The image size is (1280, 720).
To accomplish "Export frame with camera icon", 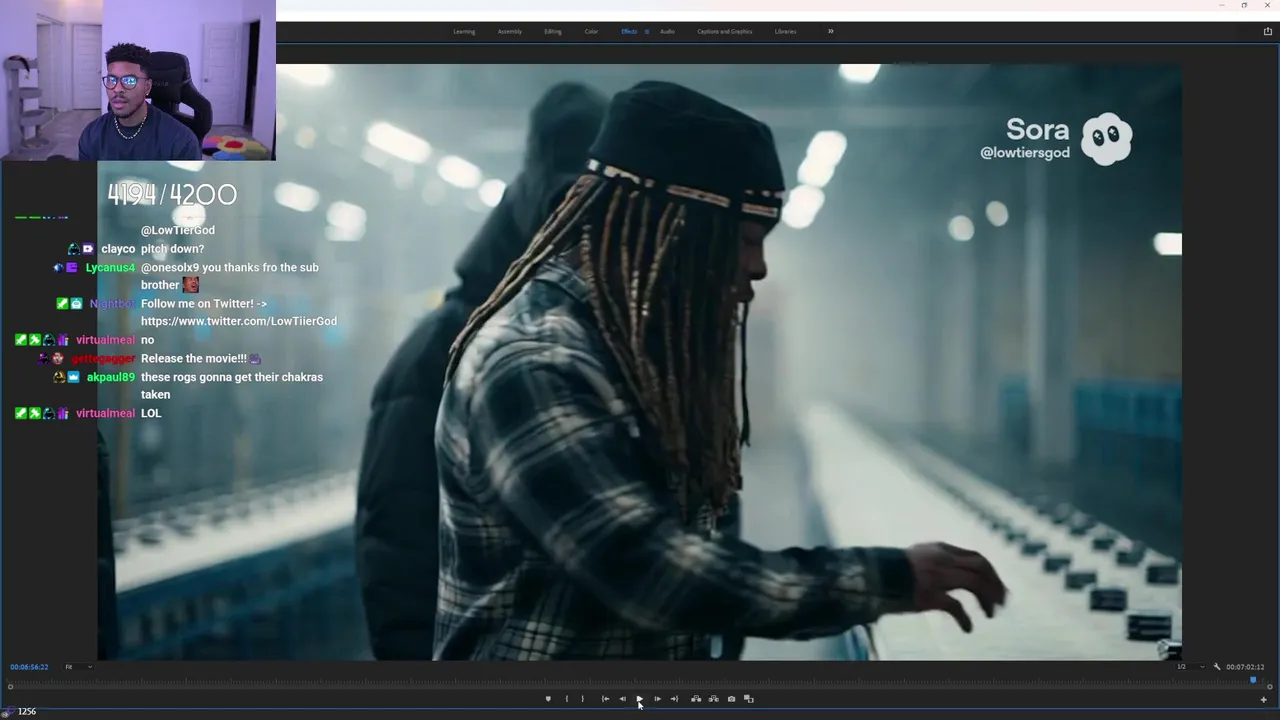I will (x=731, y=699).
